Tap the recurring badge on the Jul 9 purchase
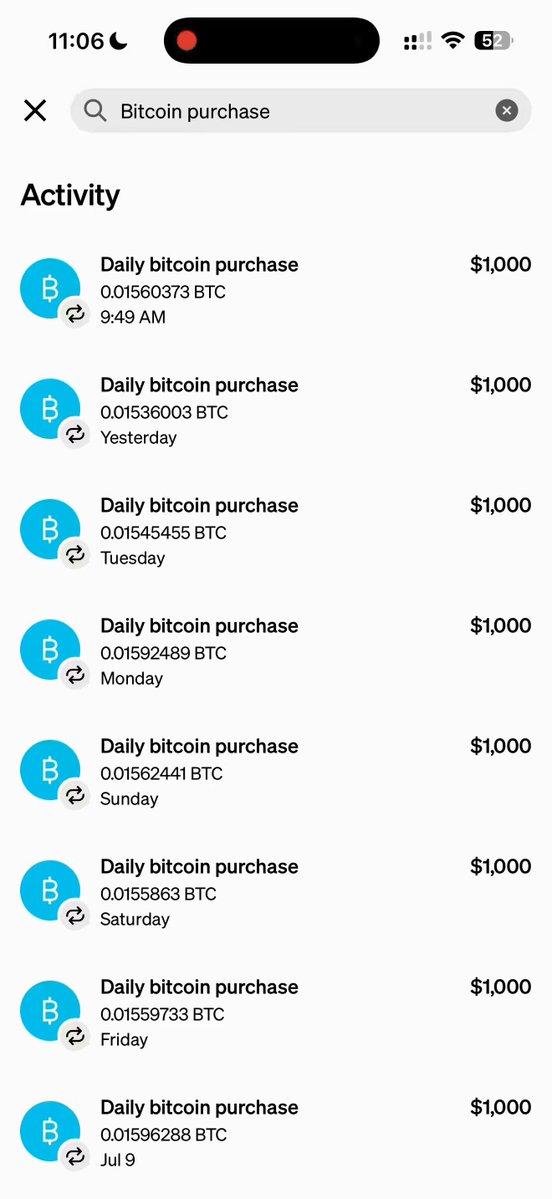The height and width of the screenshot is (1199, 552). (x=74, y=1157)
